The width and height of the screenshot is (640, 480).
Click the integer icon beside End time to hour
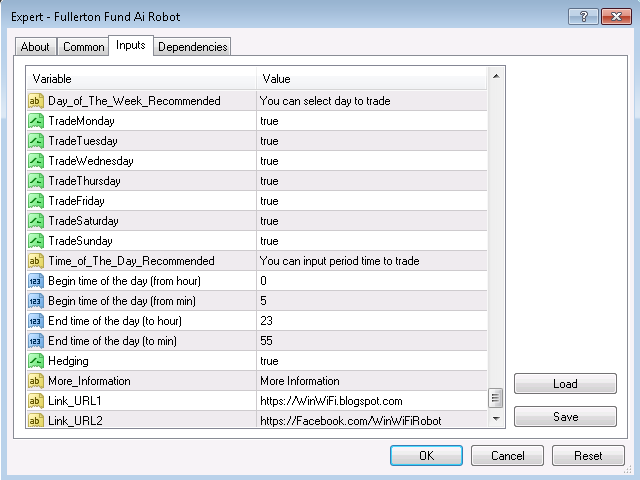(36, 321)
